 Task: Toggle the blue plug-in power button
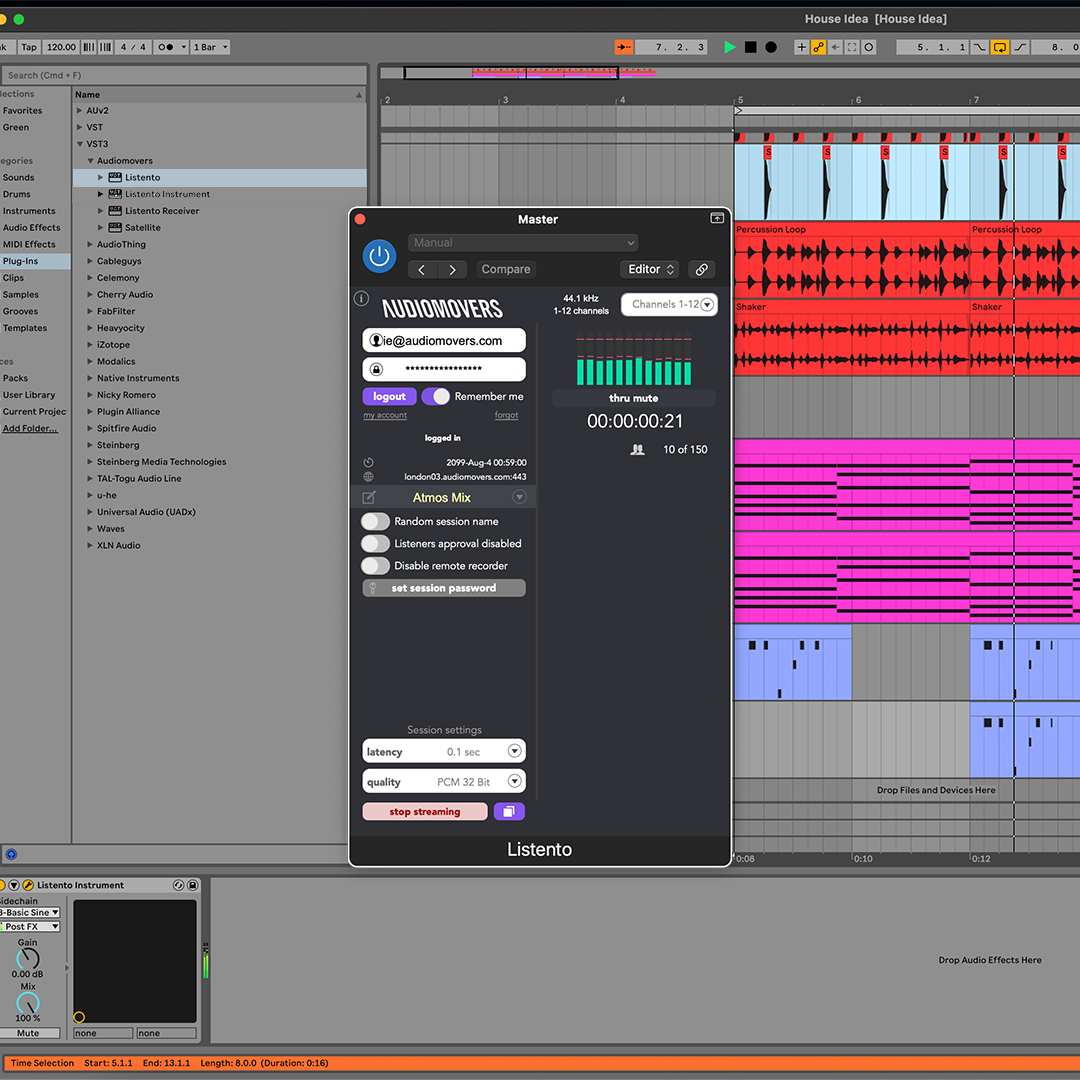pos(379,256)
